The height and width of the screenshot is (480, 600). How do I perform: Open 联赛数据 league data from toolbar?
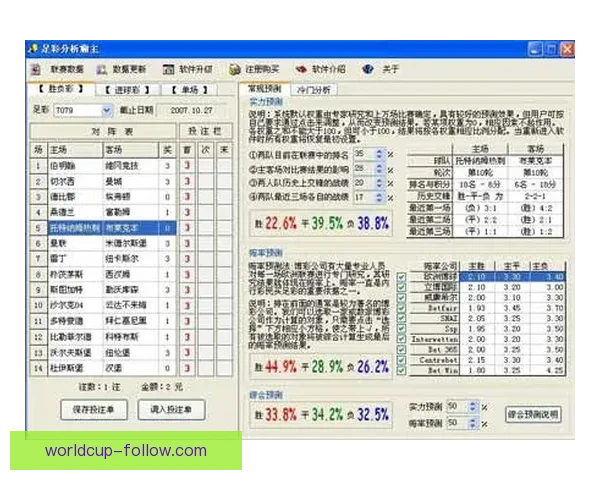(57, 69)
